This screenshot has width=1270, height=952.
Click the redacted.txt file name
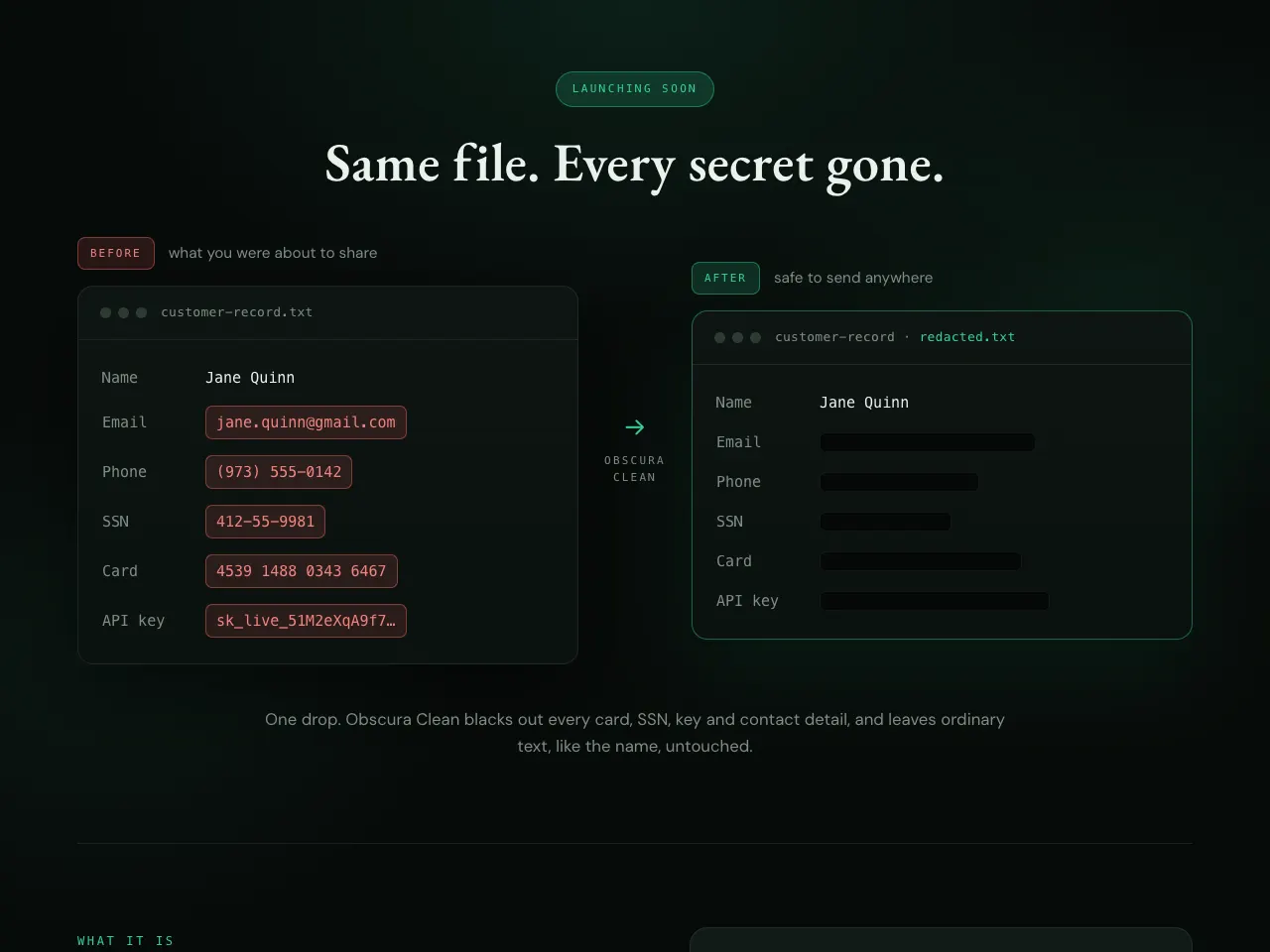pos(967,337)
